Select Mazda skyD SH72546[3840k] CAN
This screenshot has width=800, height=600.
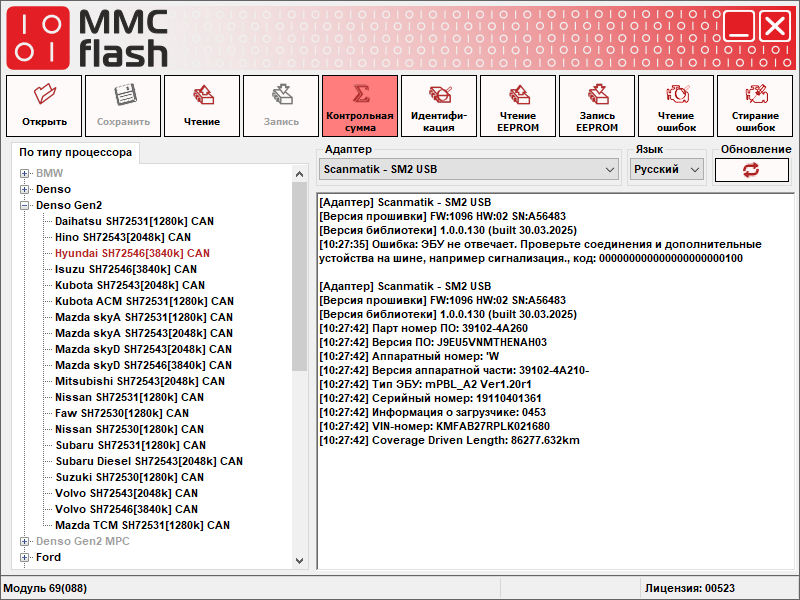click(143, 365)
